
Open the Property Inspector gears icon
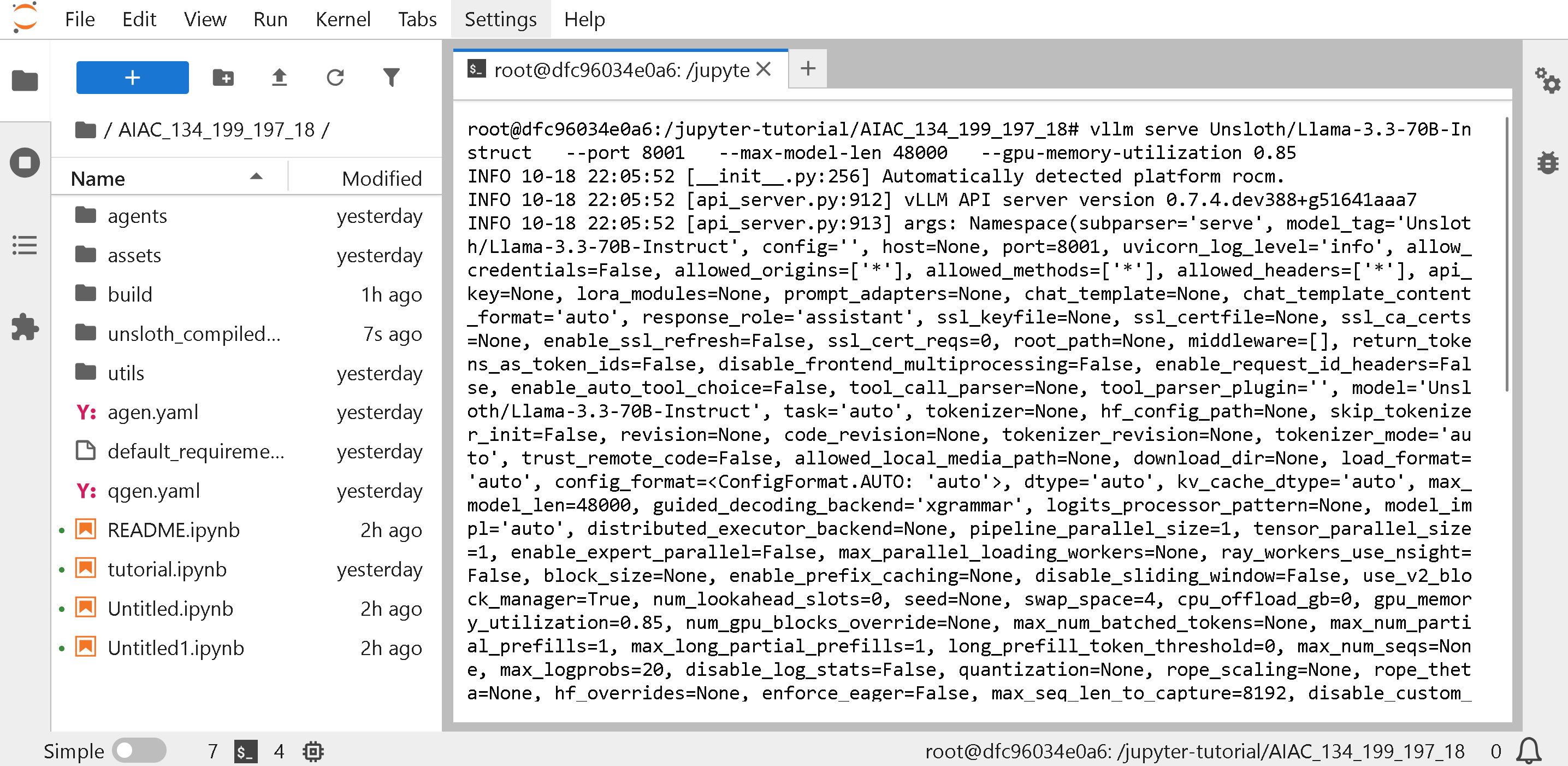[x=1546, y=80]
